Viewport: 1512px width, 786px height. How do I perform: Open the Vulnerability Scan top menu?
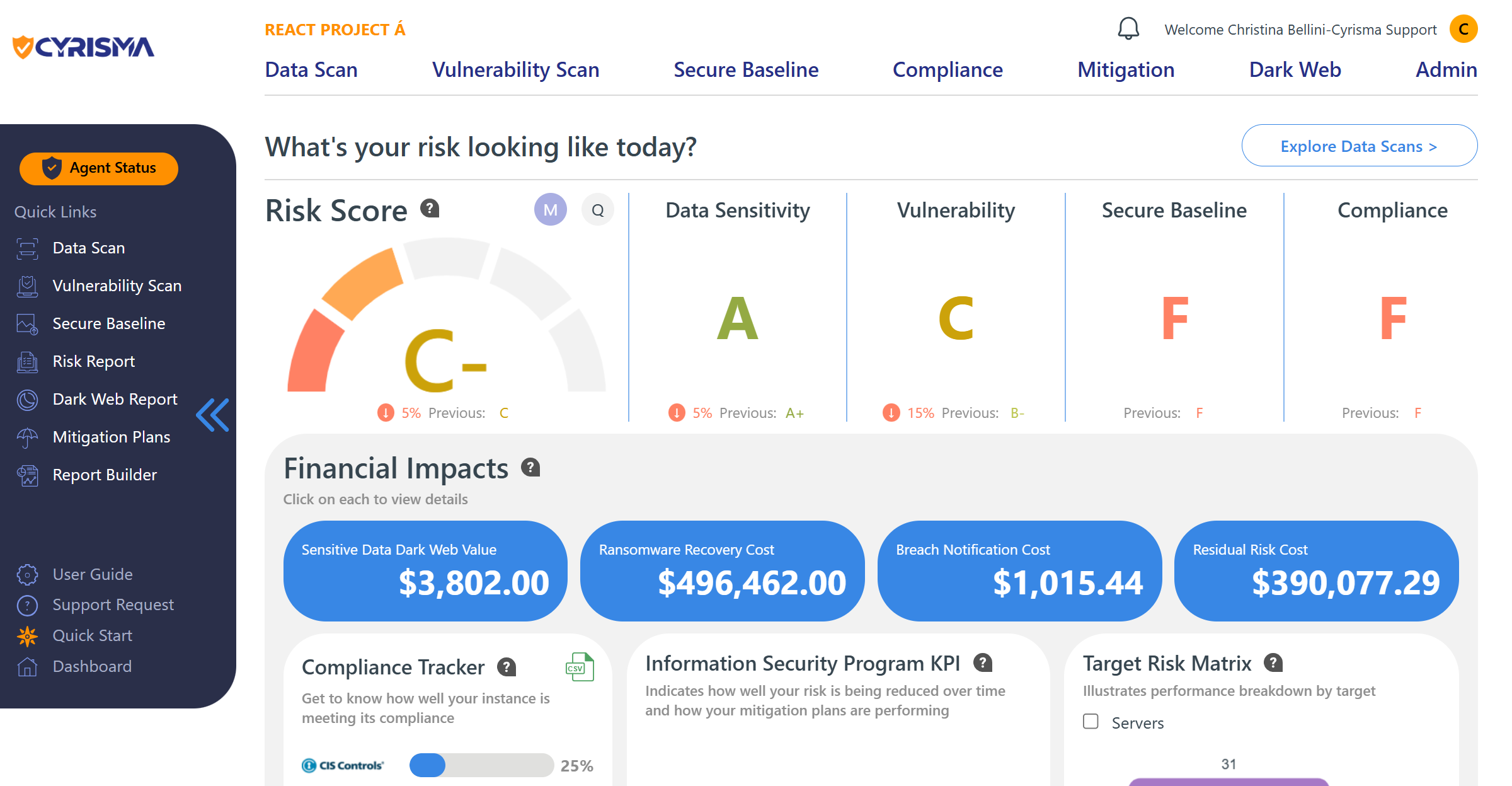pos(515,69)
